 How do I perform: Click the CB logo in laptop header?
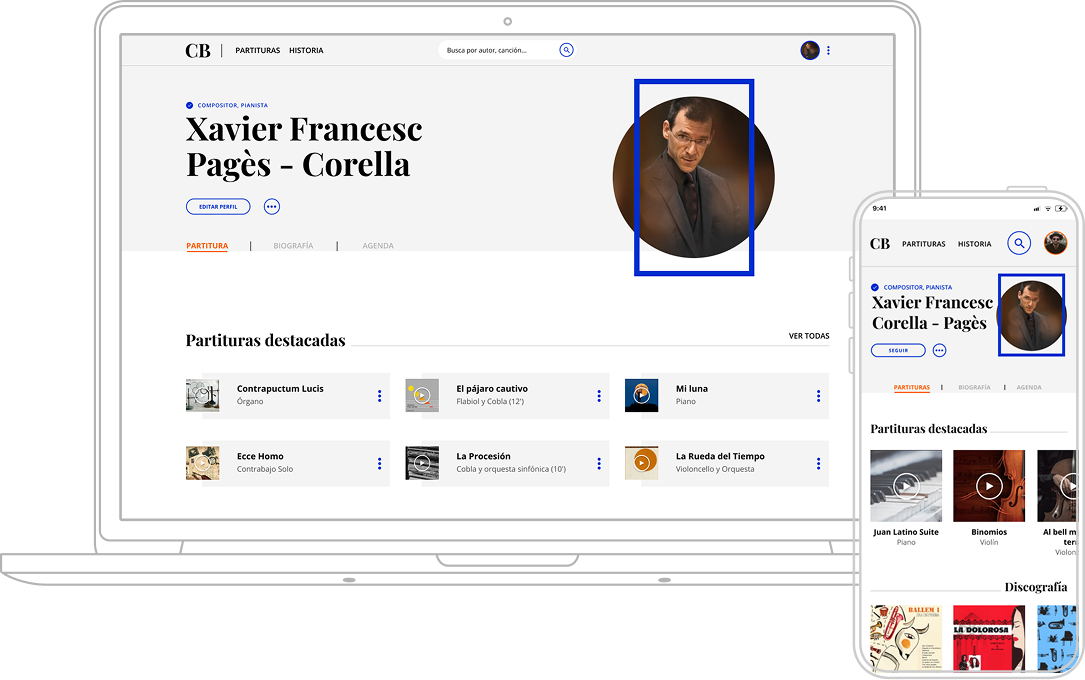point(198,50)
